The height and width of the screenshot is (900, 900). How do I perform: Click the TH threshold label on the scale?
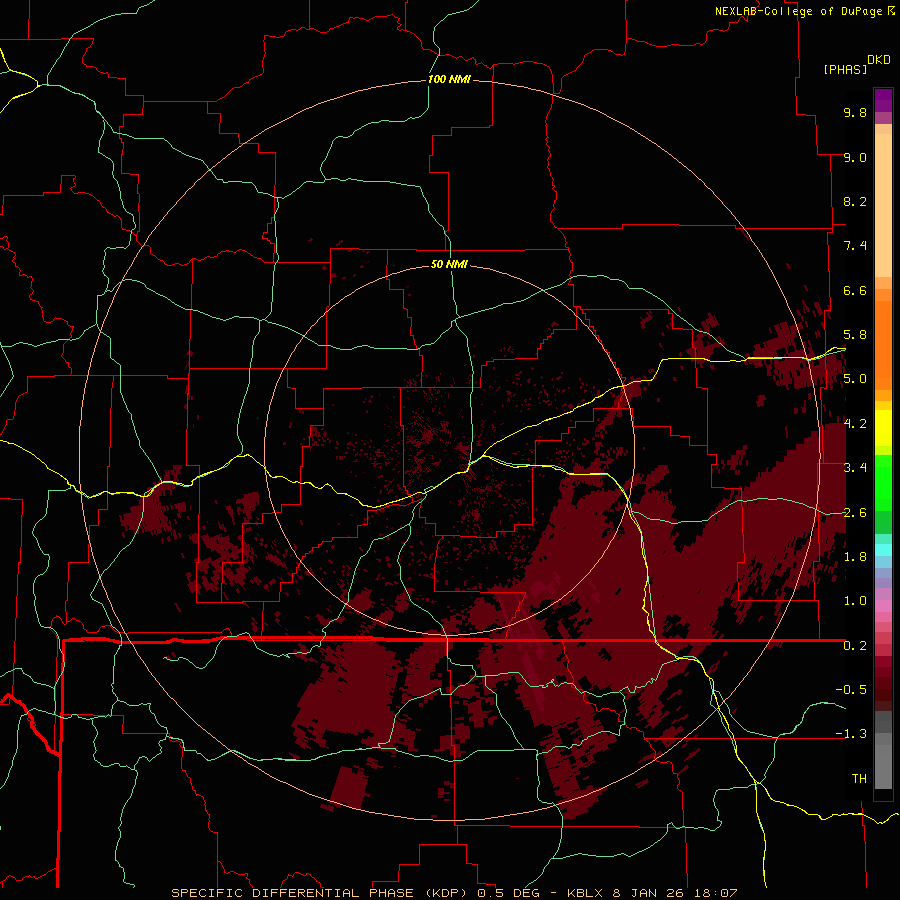[859, 779]
